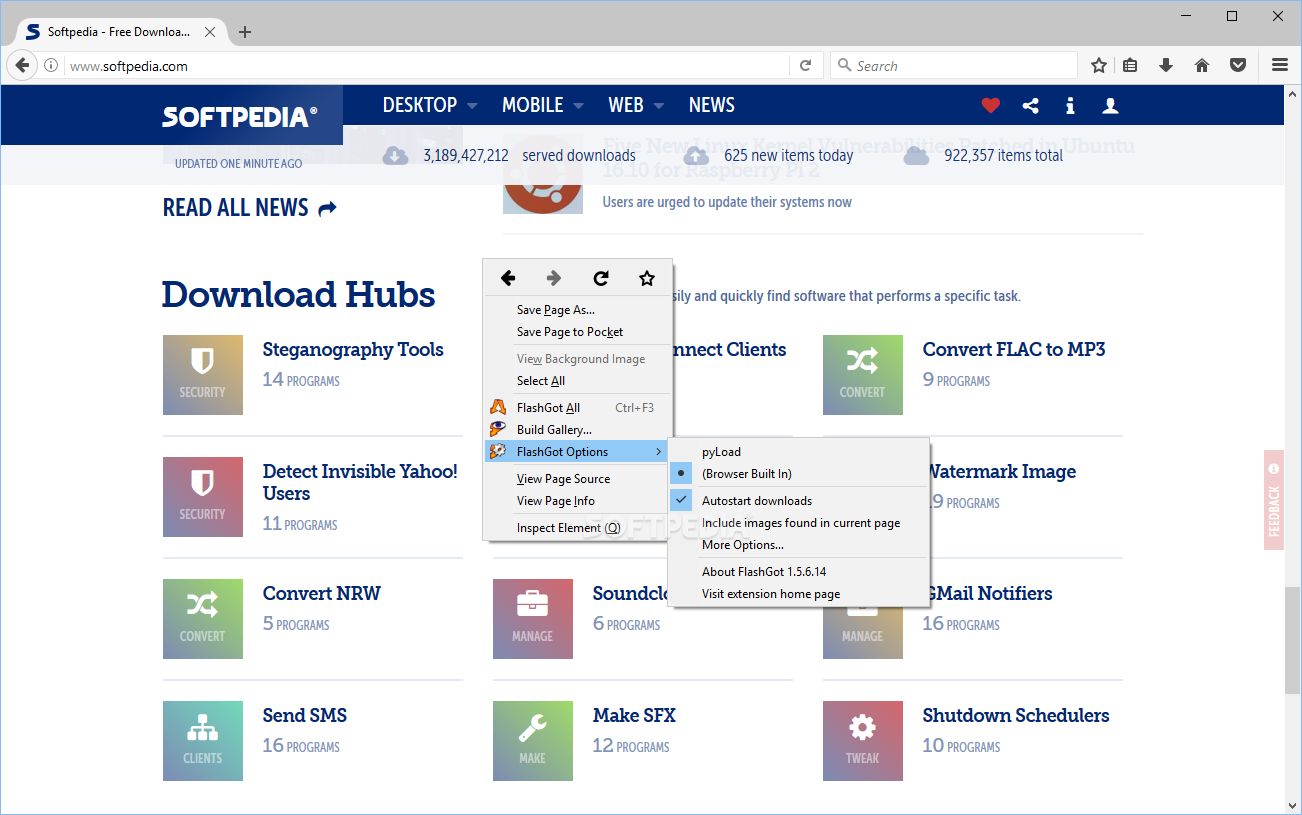Open the user account icon in Softpedia header
1302x815 pixels.
pos(1110,105)
